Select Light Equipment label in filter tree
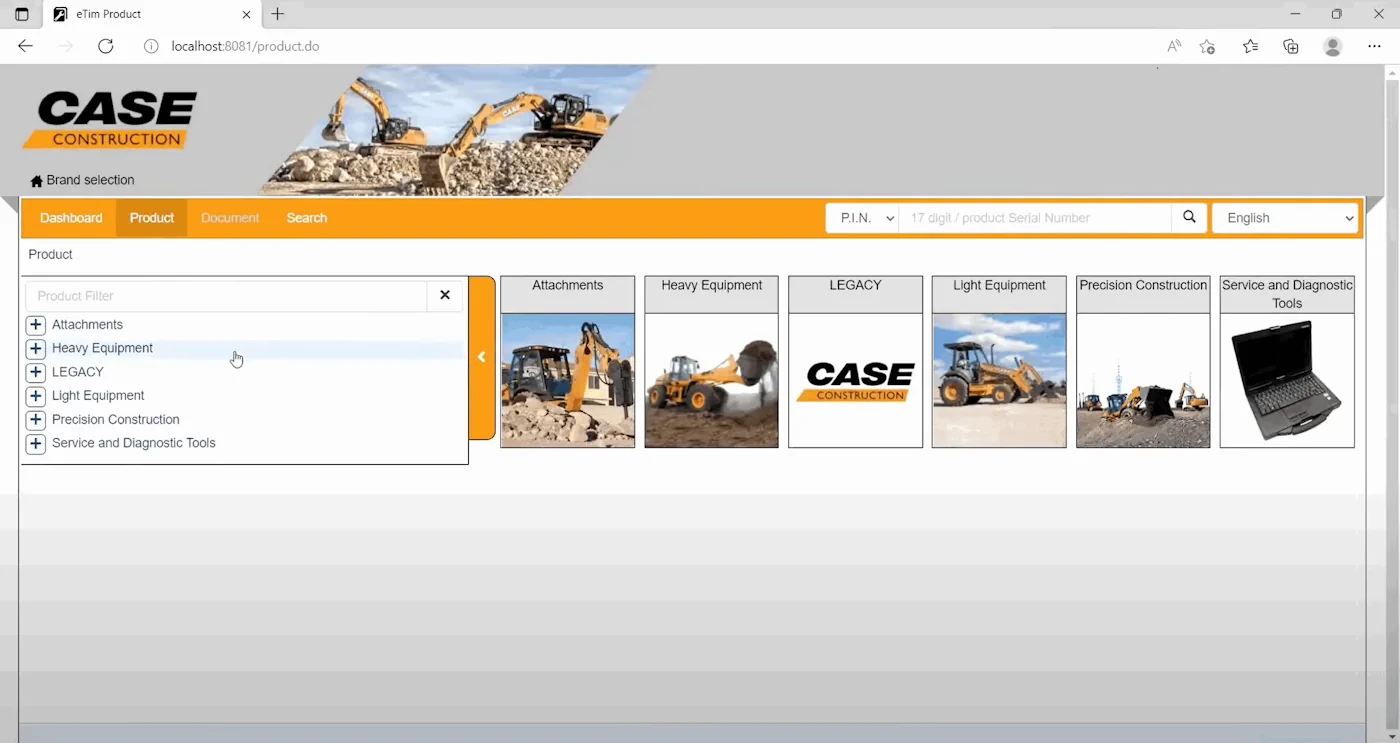 [98, 396]
